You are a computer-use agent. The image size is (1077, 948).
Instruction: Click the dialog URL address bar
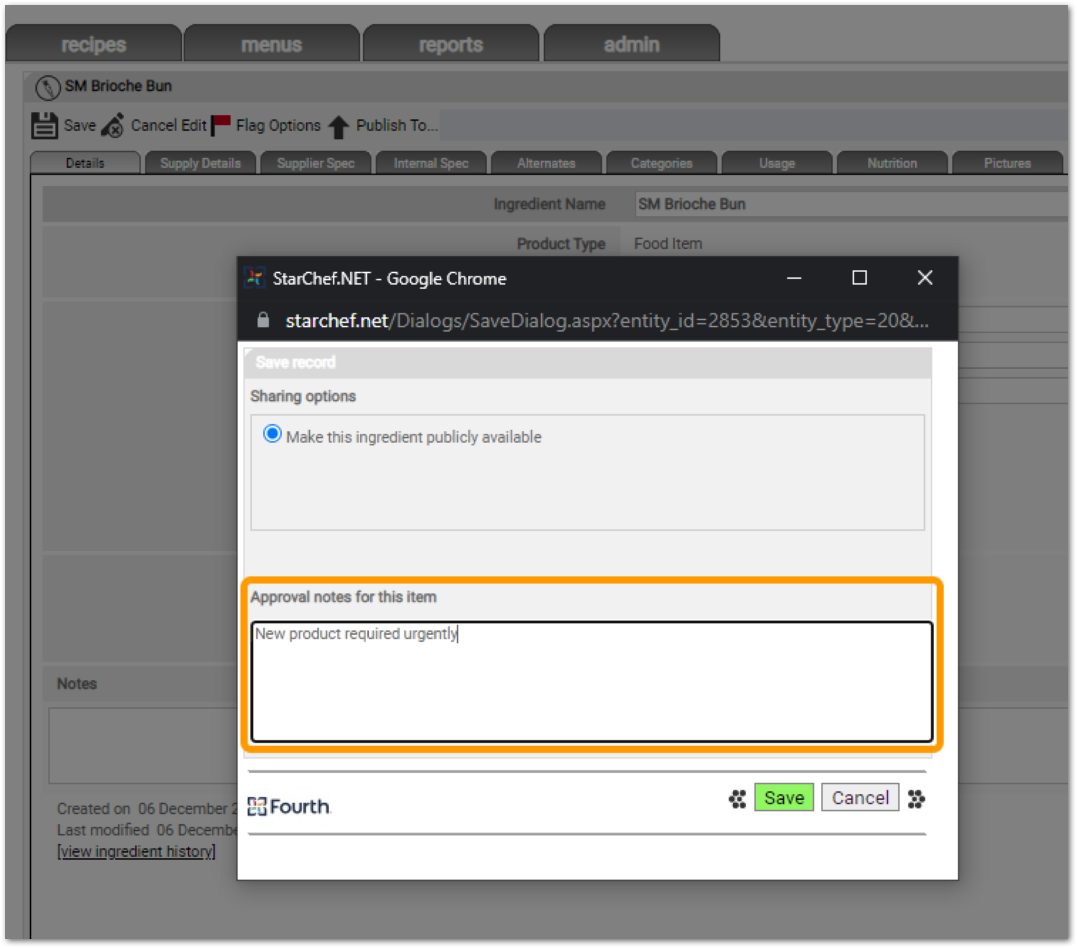pyautogui.click(x=607, y=321)
